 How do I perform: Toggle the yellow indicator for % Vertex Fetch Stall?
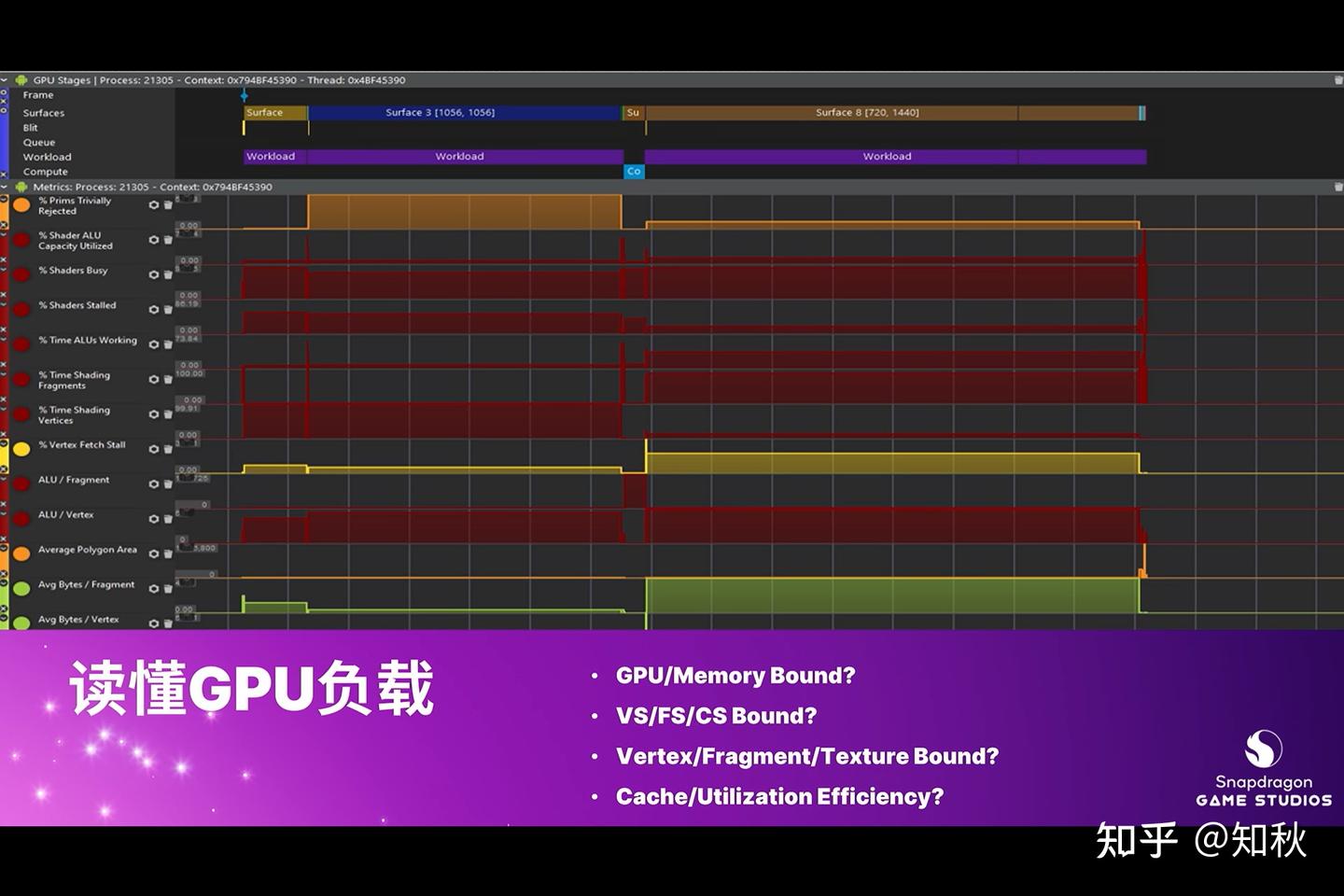(x=22, y=449)
